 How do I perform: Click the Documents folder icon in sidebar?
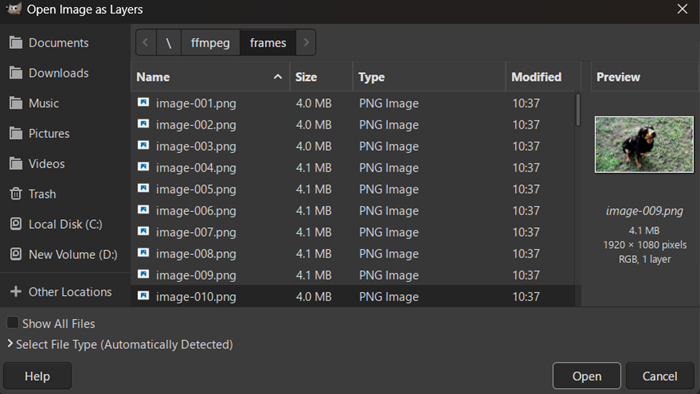pos(16,43)
